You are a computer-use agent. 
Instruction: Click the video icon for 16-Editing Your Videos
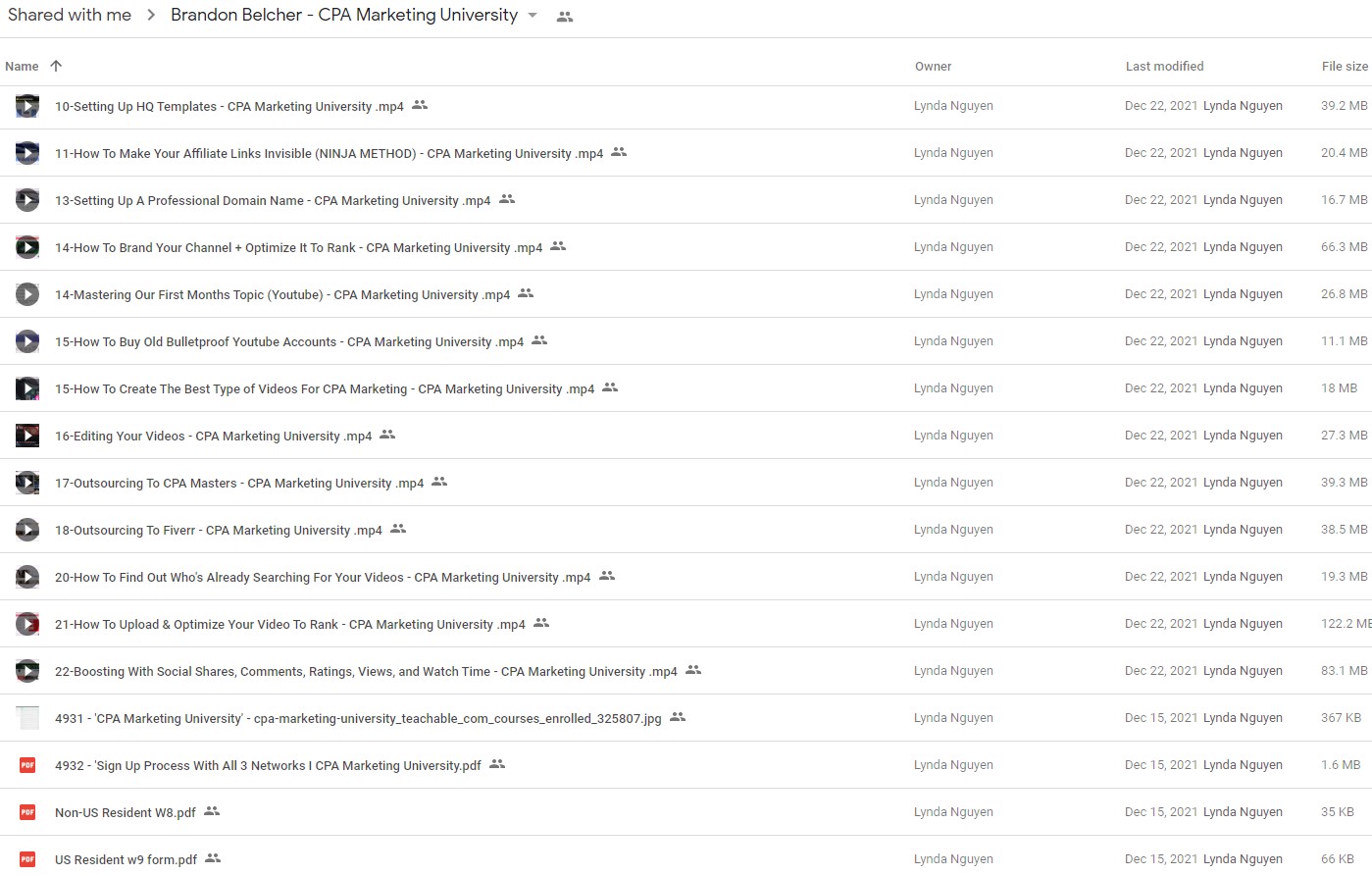27,436
